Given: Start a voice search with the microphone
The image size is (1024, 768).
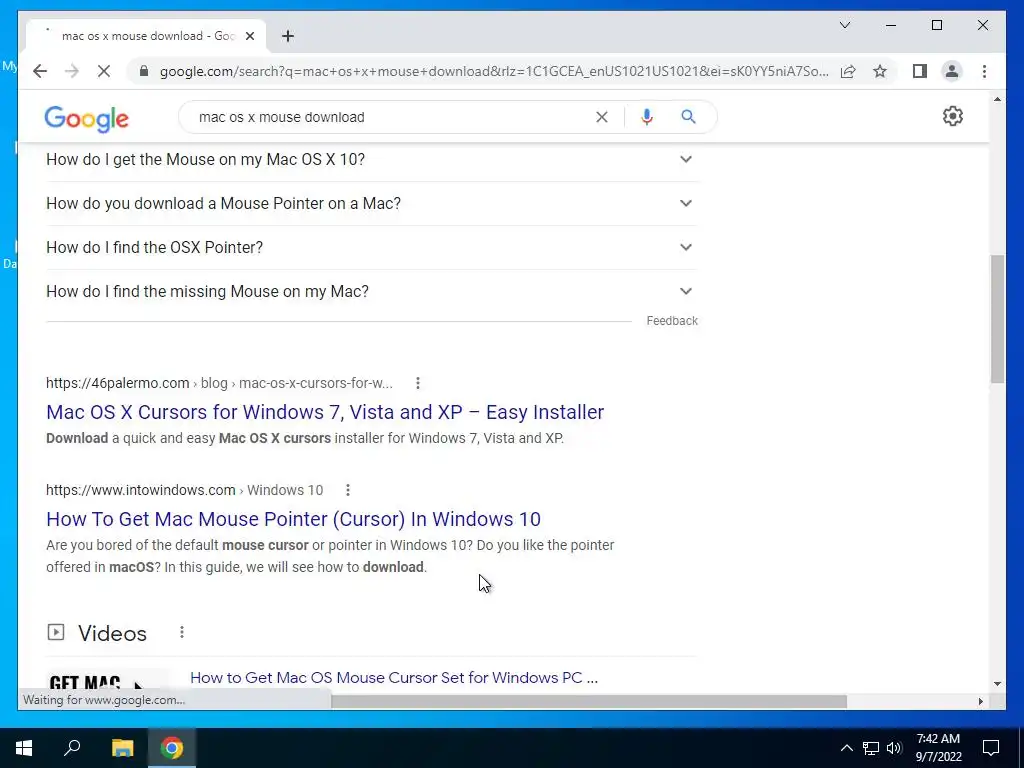Looking at the screenshot, I should [x=647, y=117].
